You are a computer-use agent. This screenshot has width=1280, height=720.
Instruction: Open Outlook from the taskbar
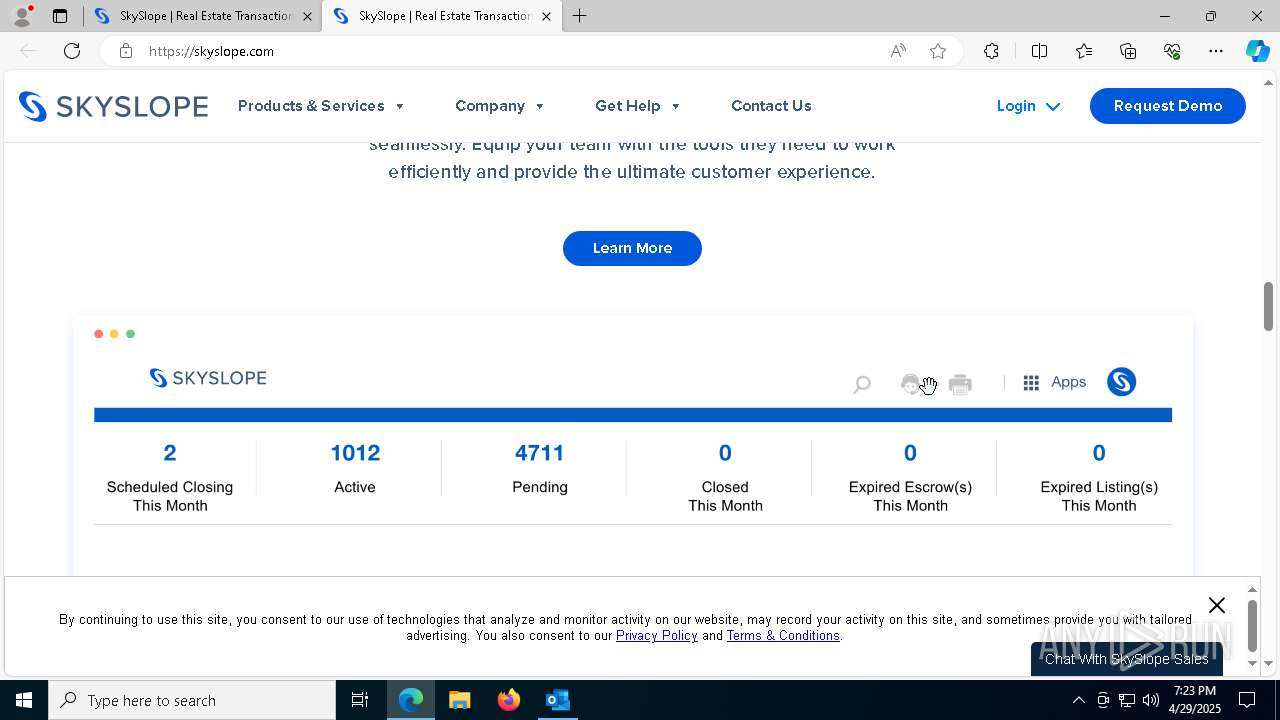[557, 700]
